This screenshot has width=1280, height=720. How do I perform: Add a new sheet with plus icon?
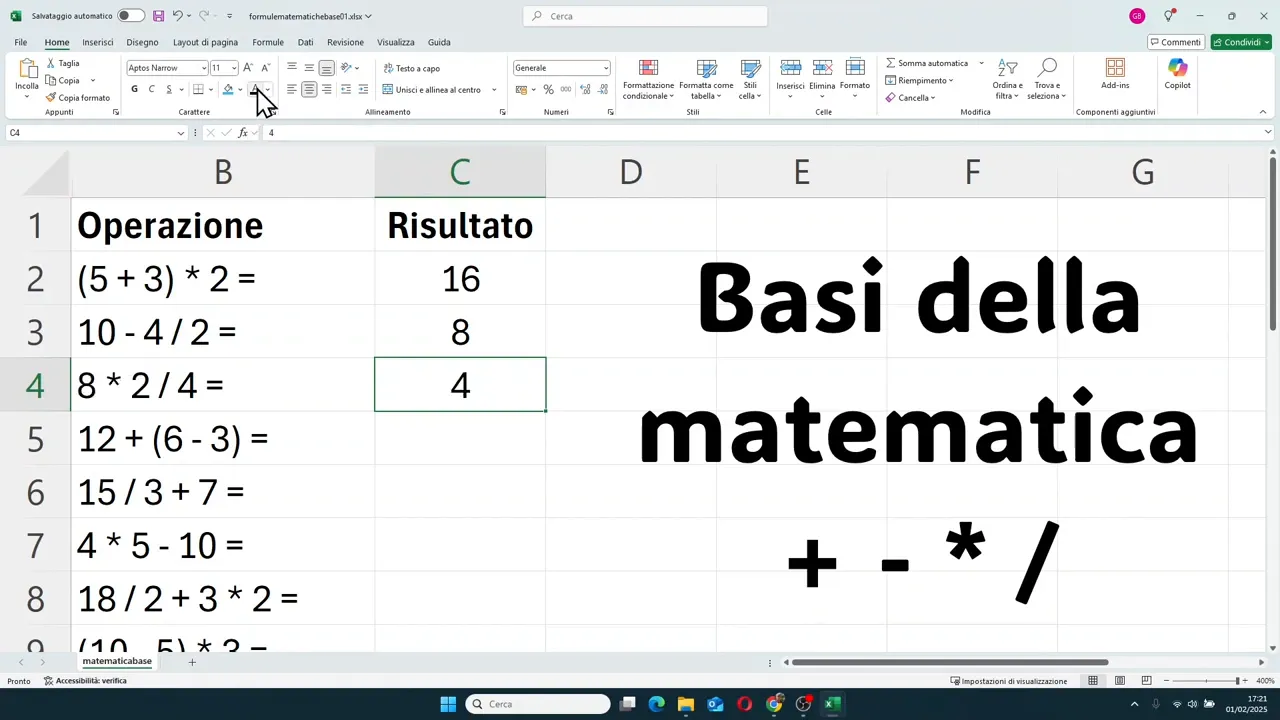click(192, 662)
